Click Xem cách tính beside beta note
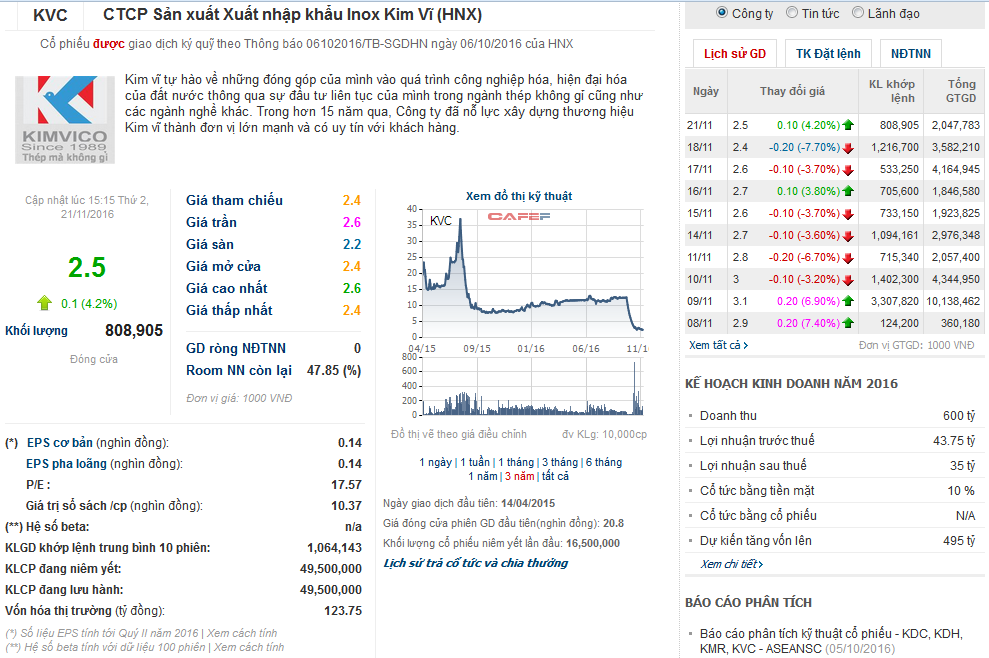989x658 pixels. [249, 647]
